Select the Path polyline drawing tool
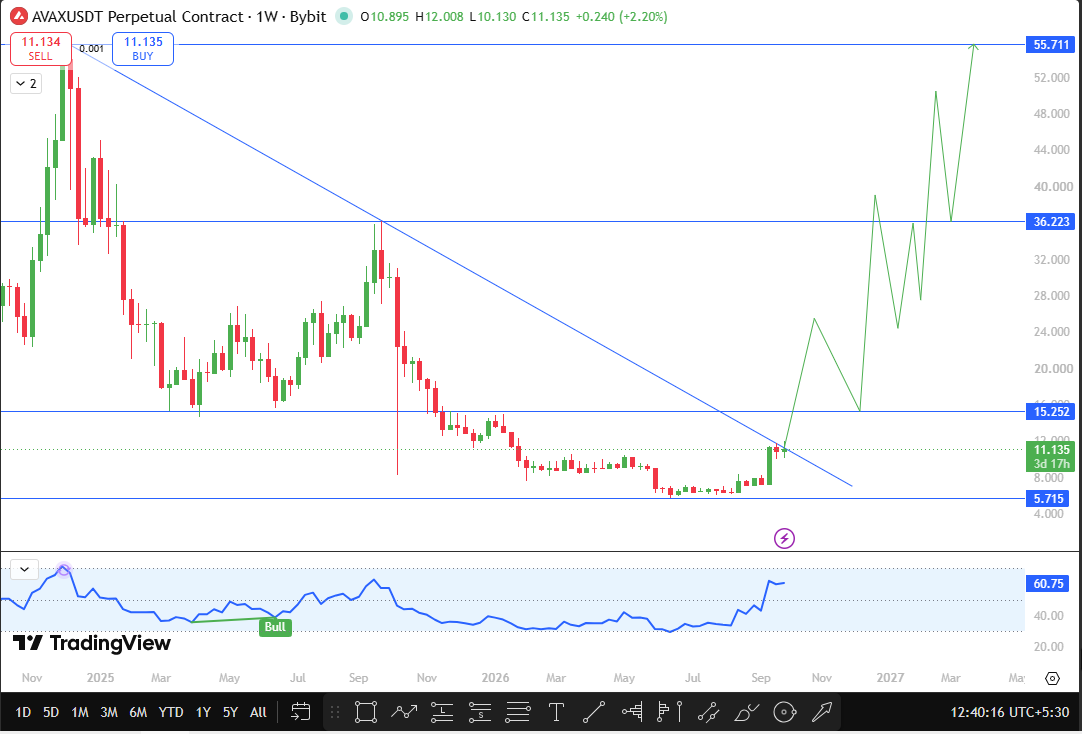 404,712
